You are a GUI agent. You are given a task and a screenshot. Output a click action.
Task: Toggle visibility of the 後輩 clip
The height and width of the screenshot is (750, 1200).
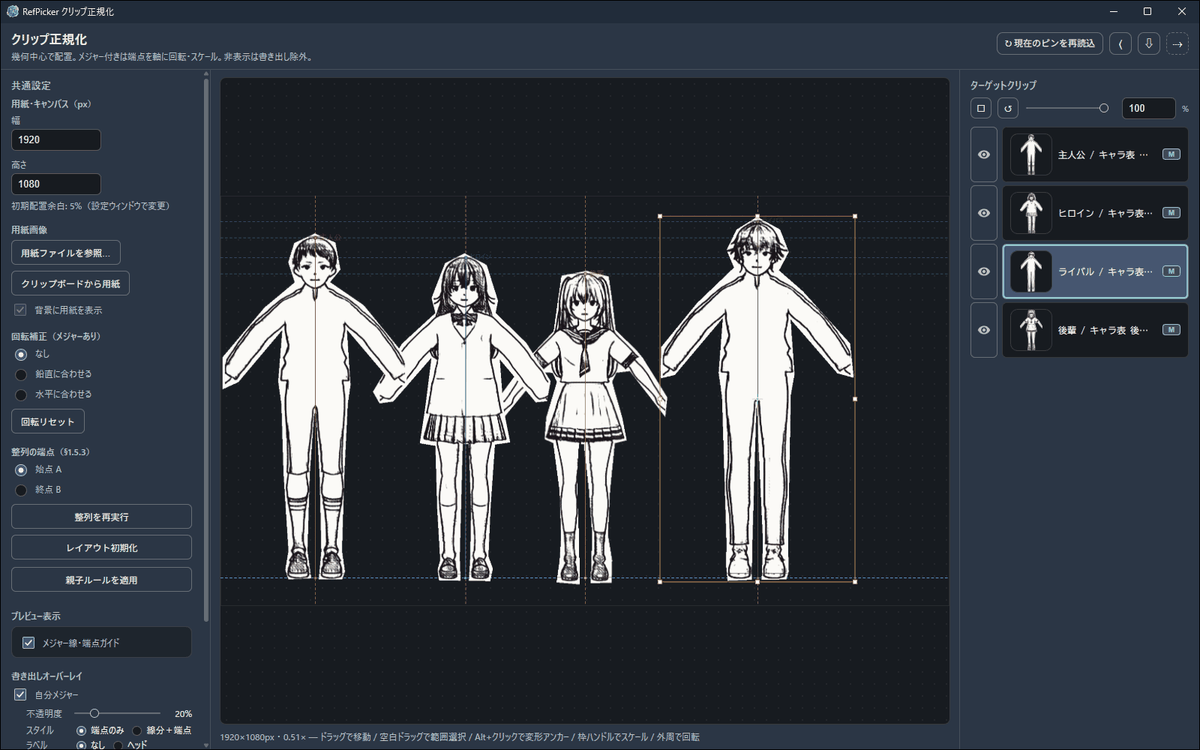point(984,329)
